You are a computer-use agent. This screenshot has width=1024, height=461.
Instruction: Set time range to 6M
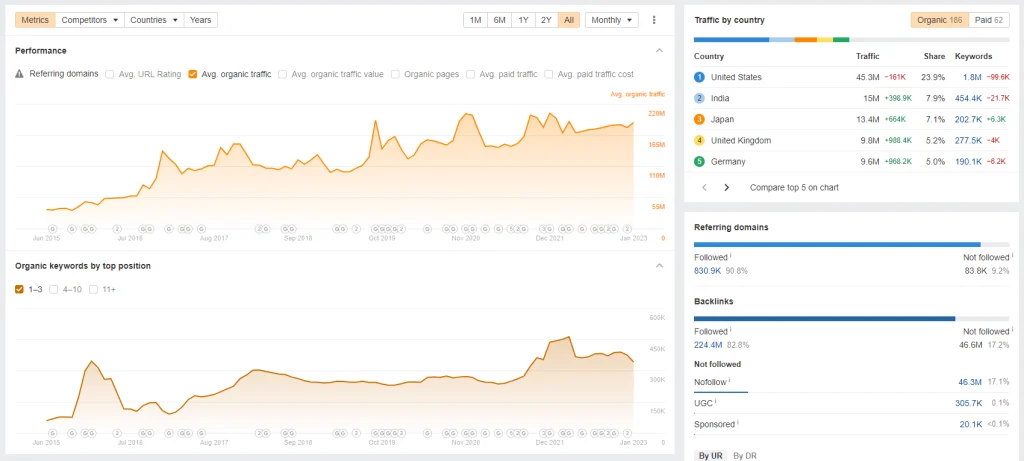click(500, 20)
